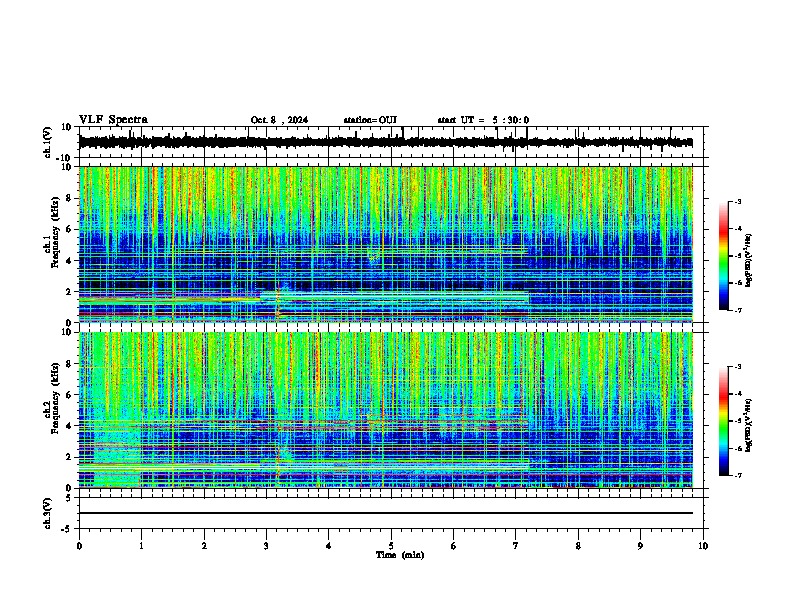Click the 'station=OUJ' label

point(370,120)
